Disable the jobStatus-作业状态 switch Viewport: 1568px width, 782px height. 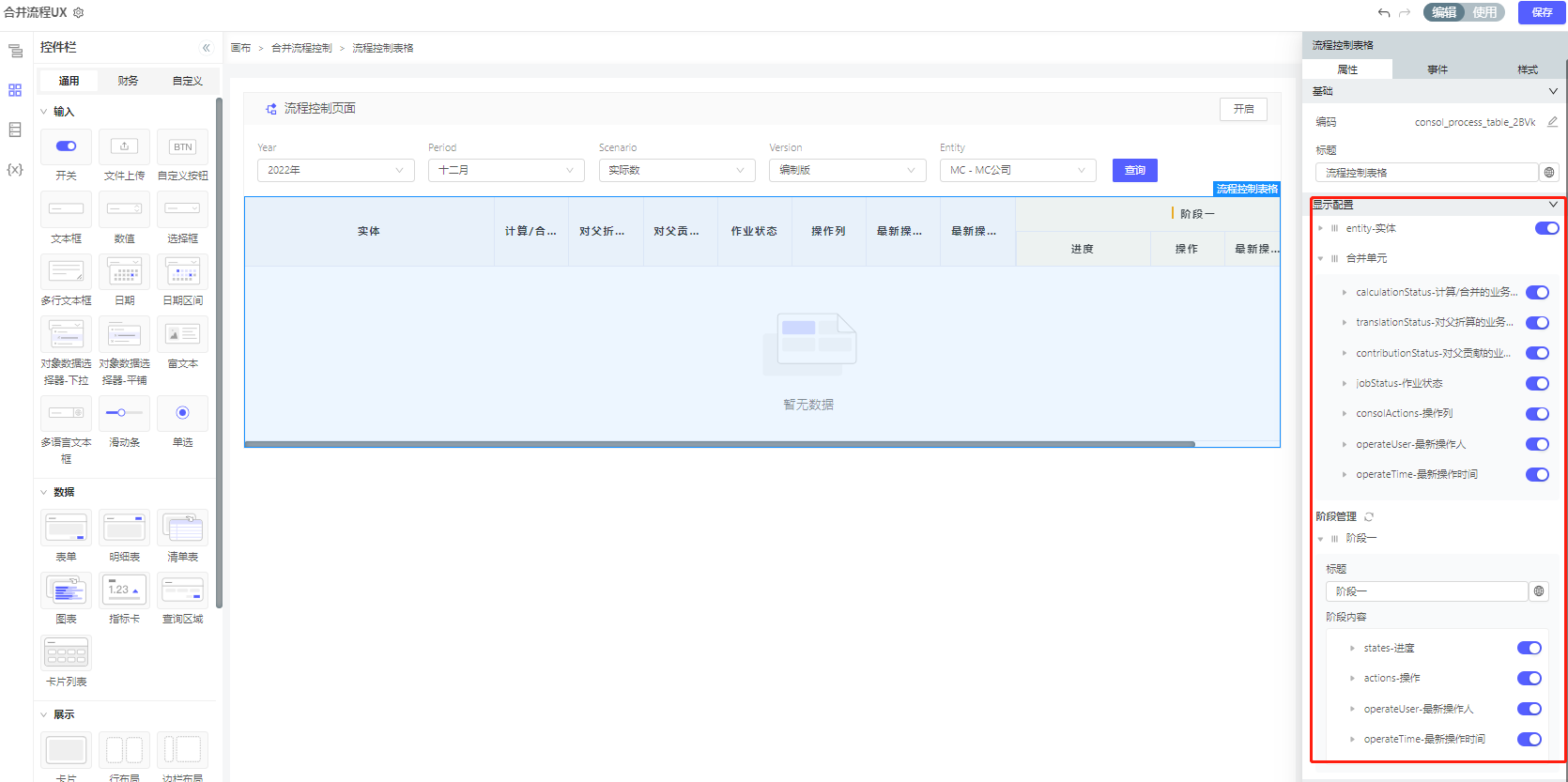(1537, 383)
